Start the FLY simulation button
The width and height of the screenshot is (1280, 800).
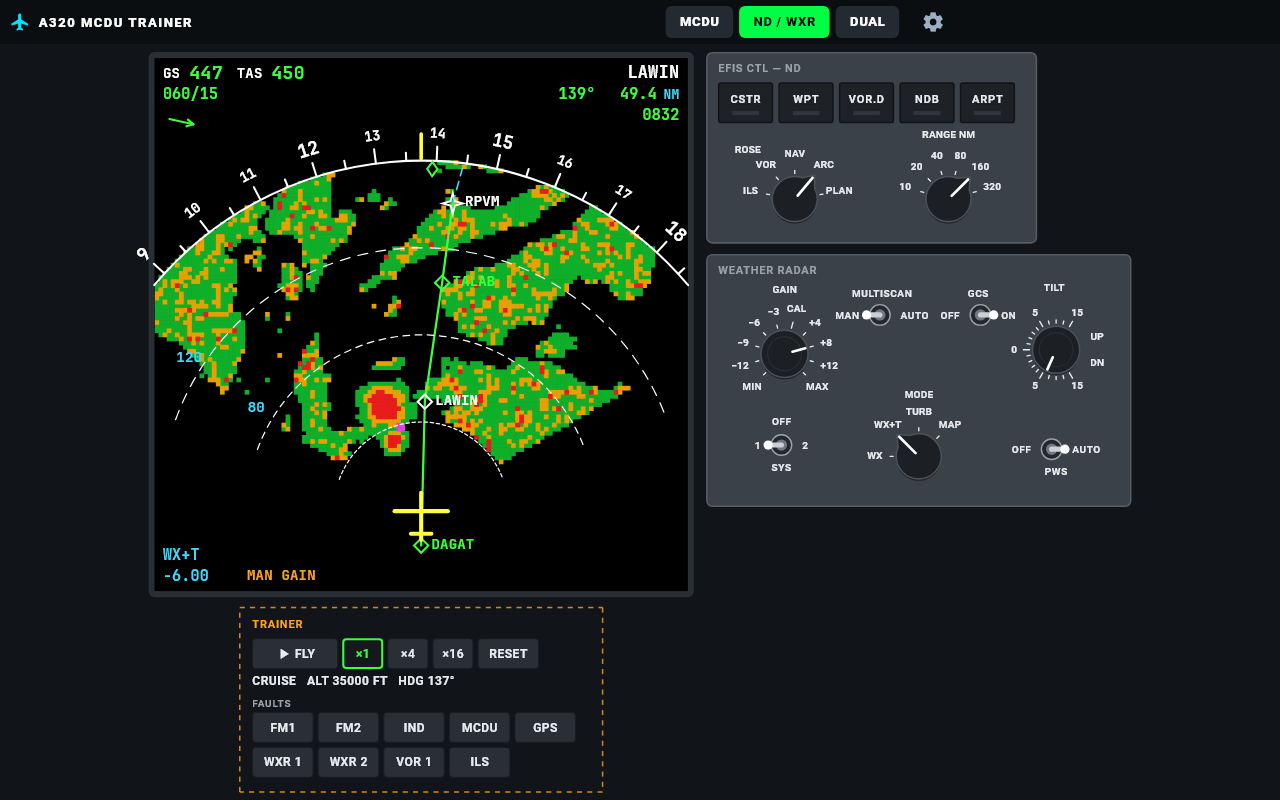(295, 654)
